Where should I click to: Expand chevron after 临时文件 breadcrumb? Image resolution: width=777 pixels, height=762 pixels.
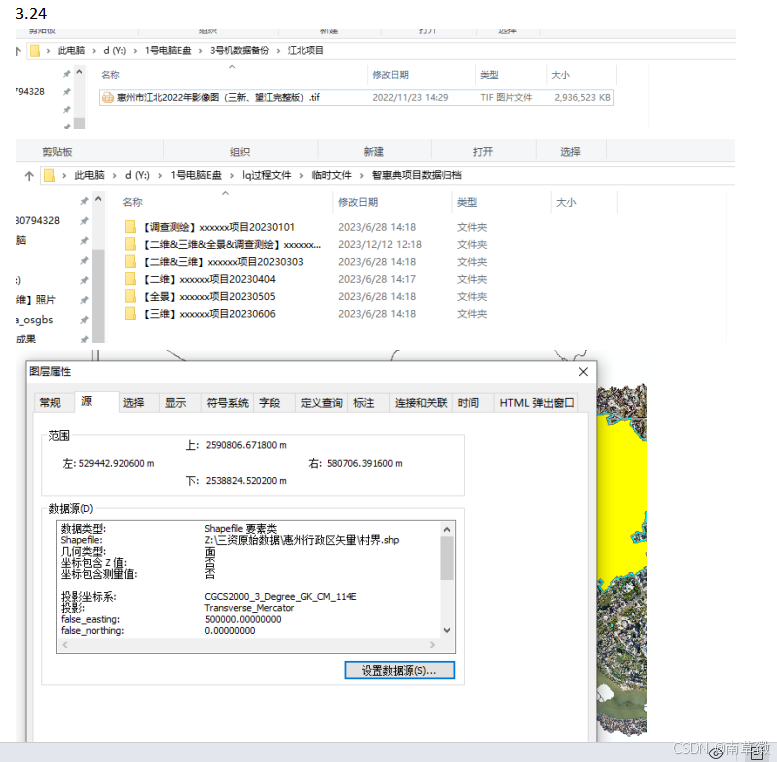(362, 175)
